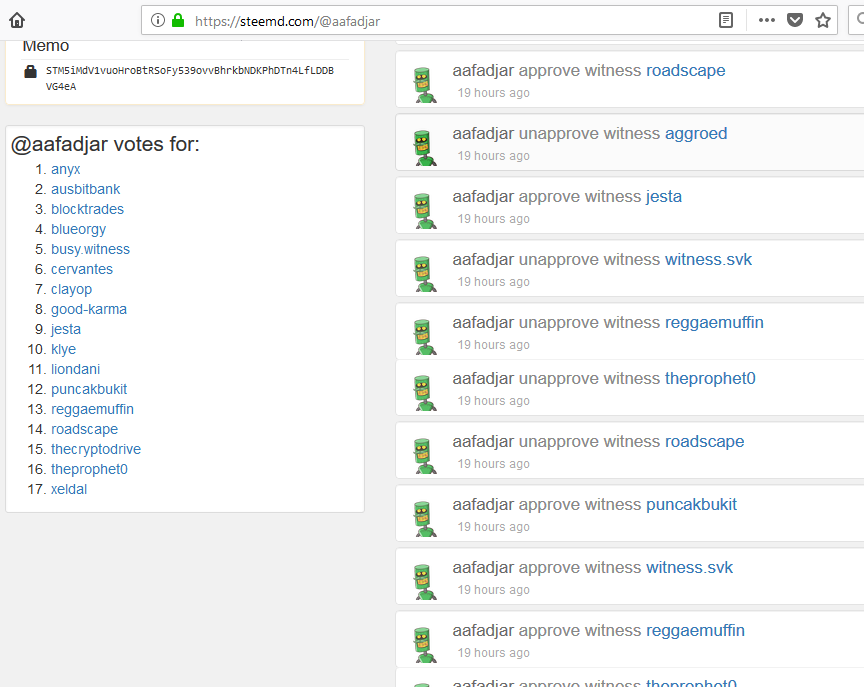This screenshot has width=864, height=687.
Task: Click the memo padlock icon
Action: (x=29, y=72)
